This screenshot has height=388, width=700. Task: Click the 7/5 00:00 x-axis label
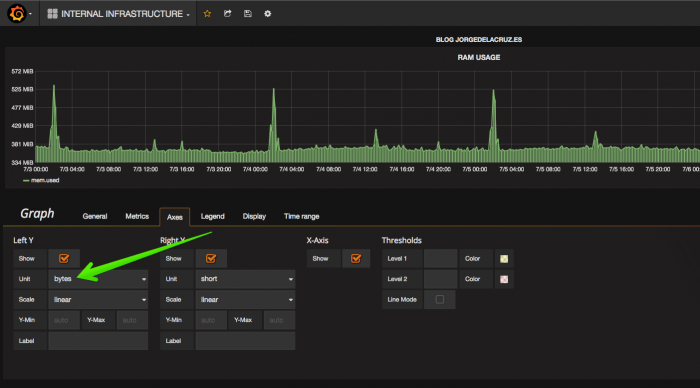pyautogui.click(x=475, y=169)
